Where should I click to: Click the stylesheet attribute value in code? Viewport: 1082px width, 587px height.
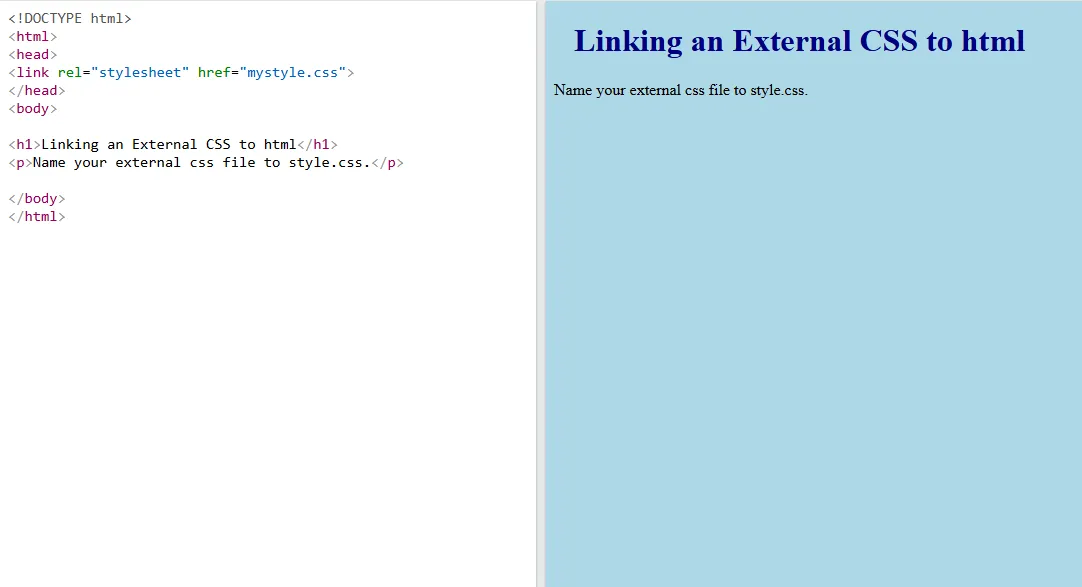click(139, 72)
